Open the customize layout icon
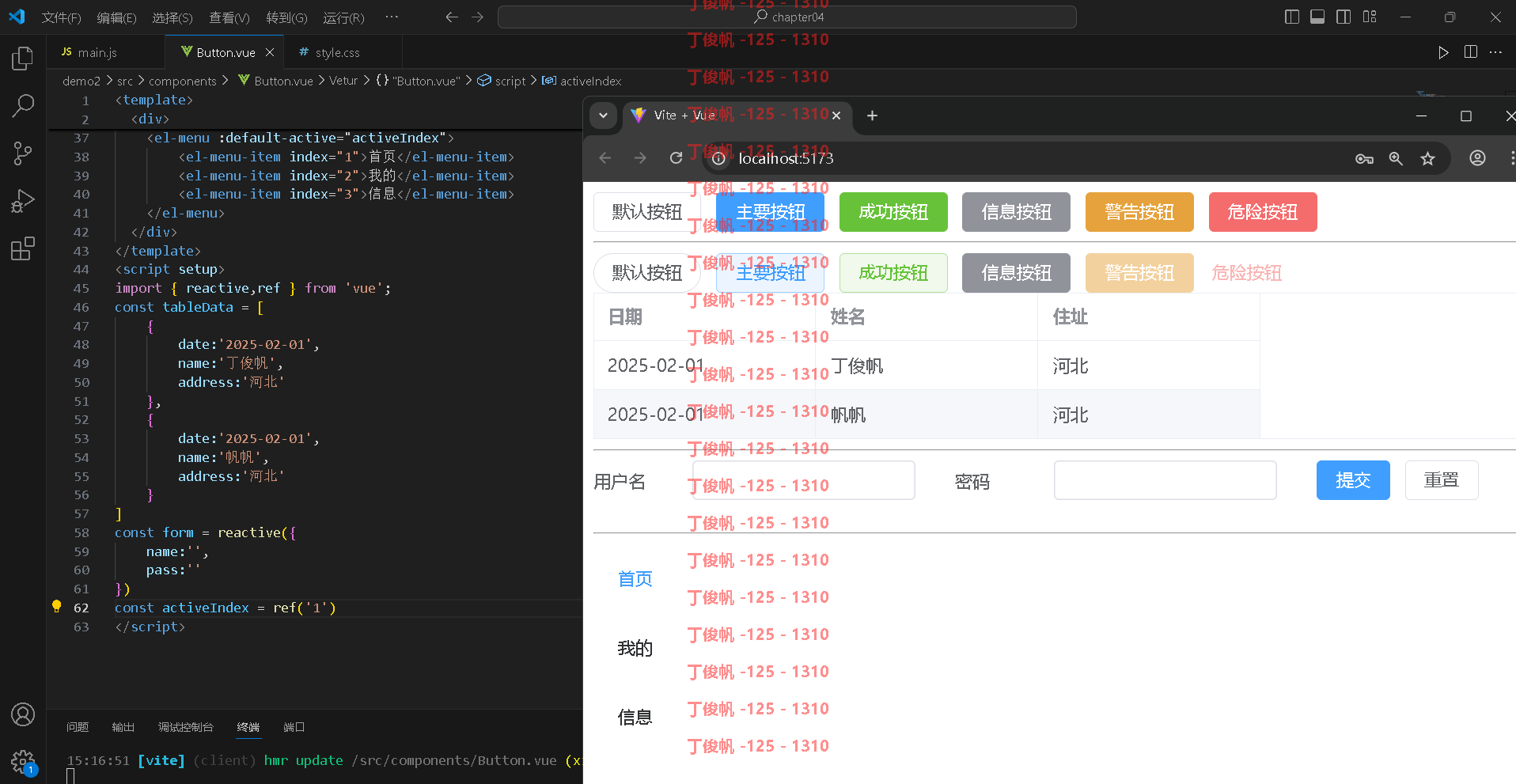The image size is (1516, 784). 1370,17
